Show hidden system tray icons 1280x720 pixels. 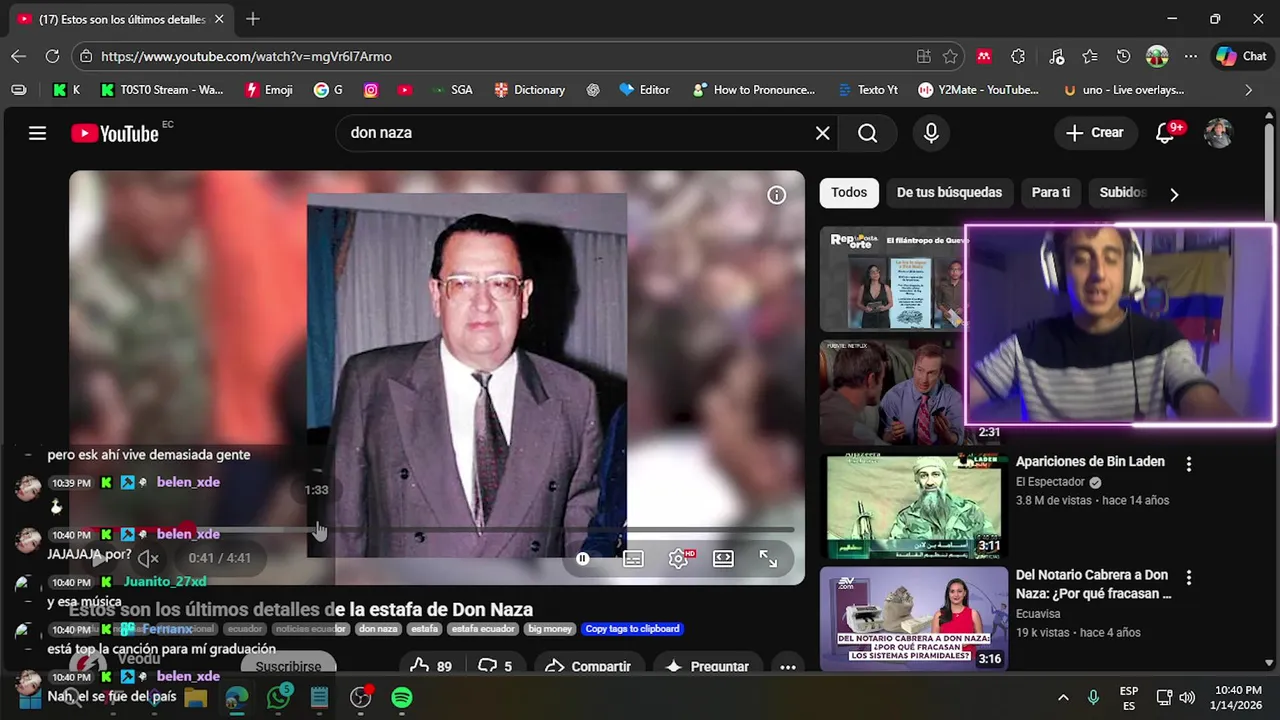[1063, 697]
